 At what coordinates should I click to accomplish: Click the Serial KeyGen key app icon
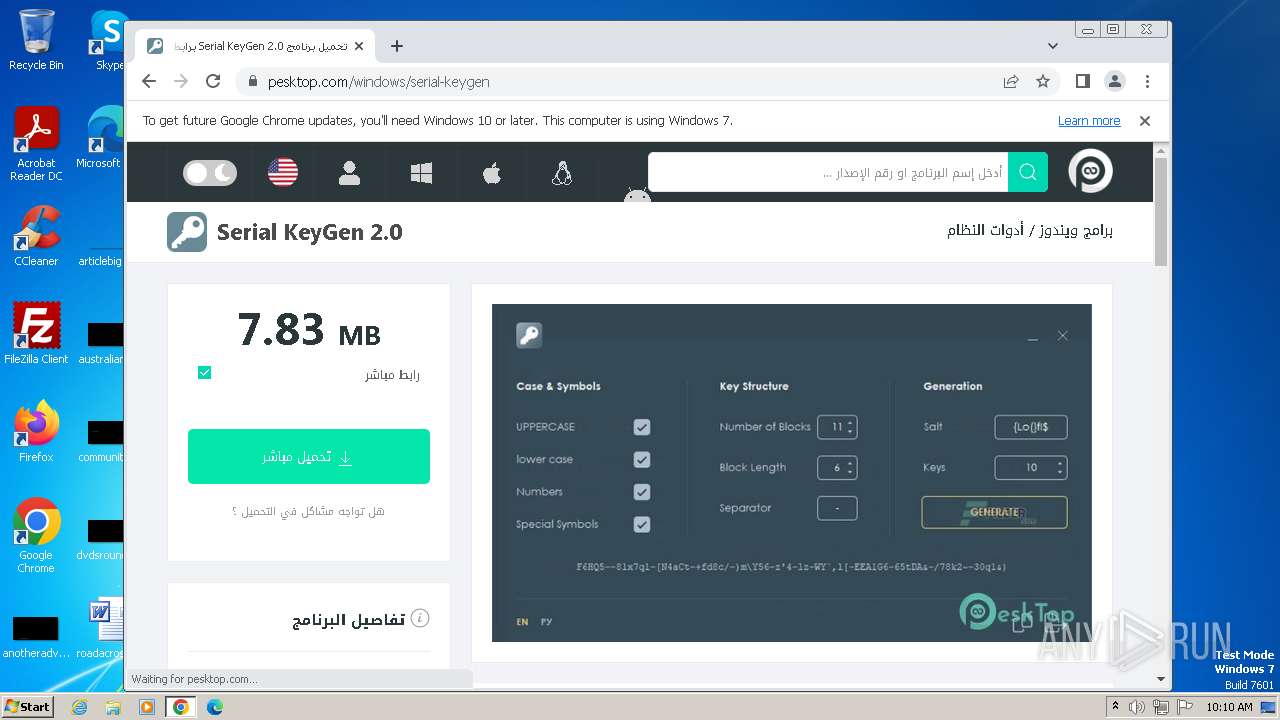187,232
